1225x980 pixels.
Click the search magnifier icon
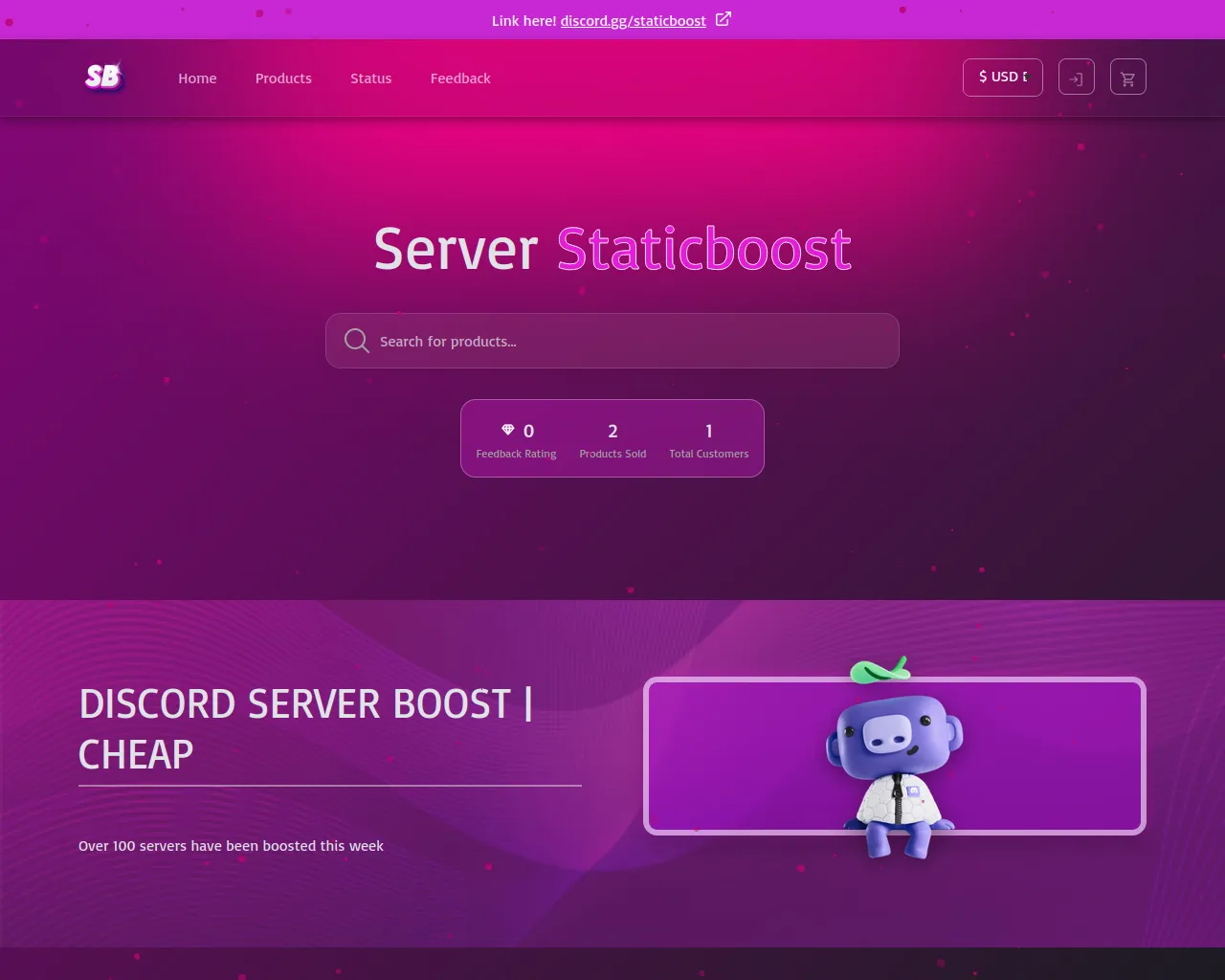click(x=356, y=341)
